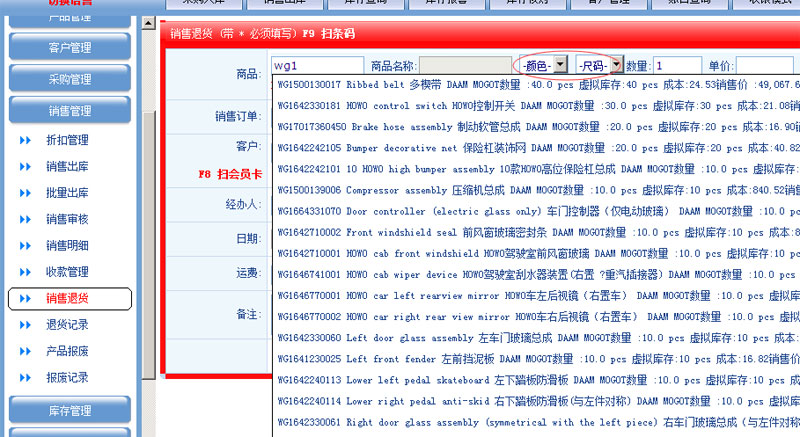Open 退货记录 from the sidebar
The height and width of the screenshot is (437, 800).
(67, 325)
